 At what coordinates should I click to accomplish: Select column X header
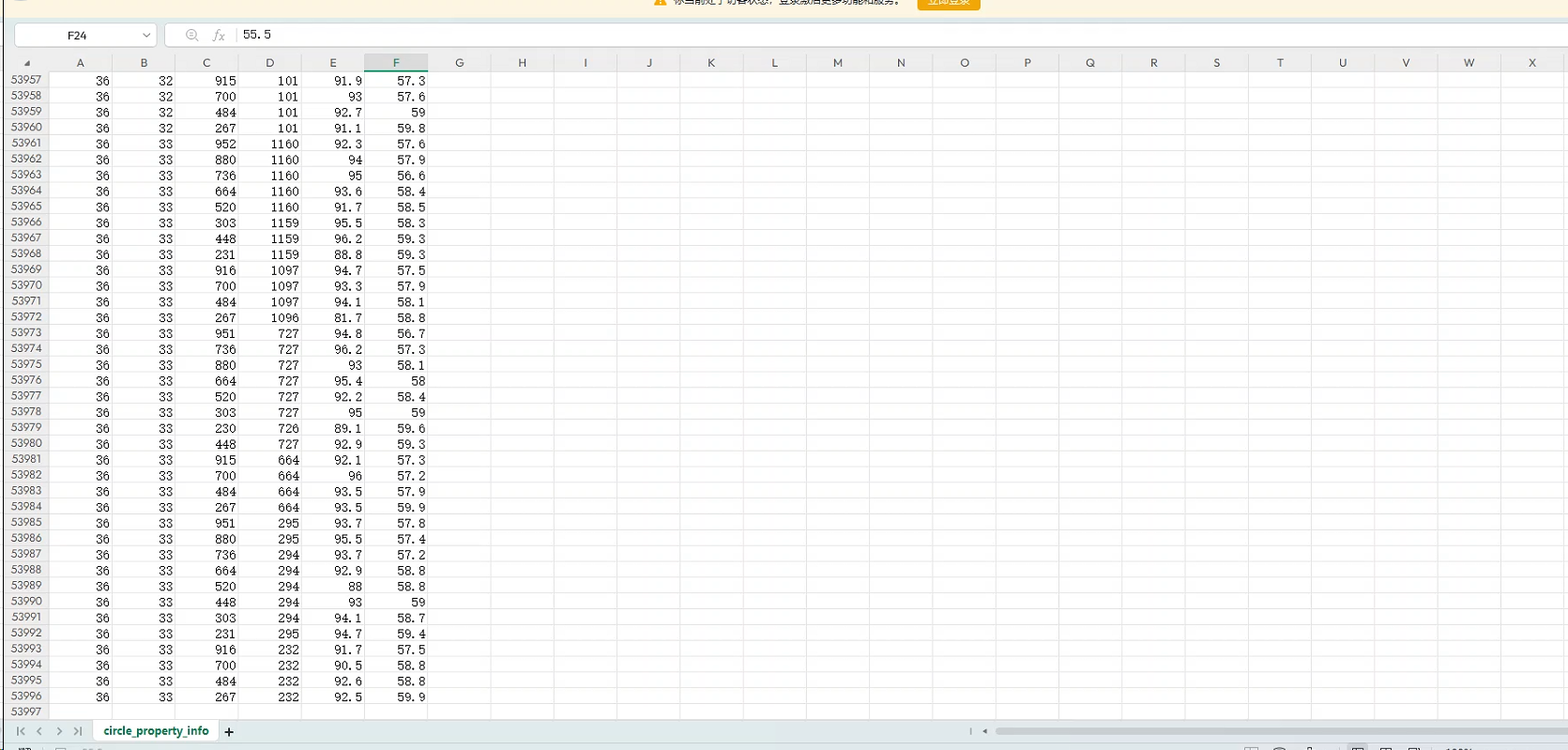point(1531,63)
